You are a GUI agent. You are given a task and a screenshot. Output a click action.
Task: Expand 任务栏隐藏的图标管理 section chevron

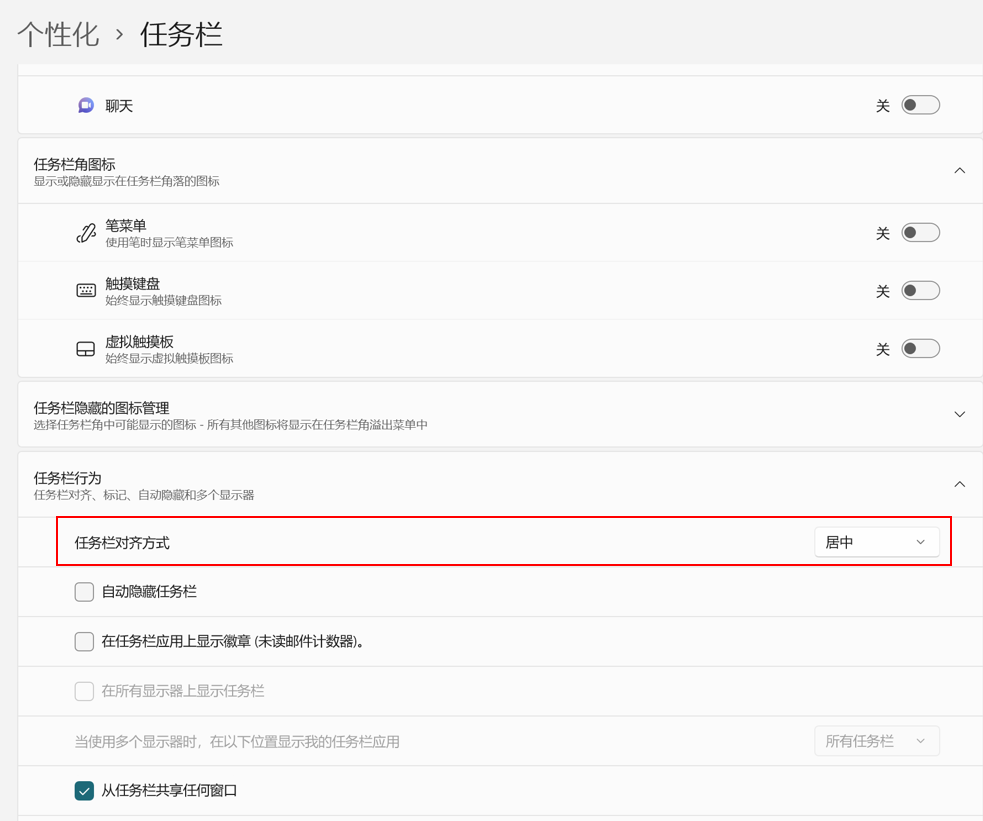coord(959,414)
